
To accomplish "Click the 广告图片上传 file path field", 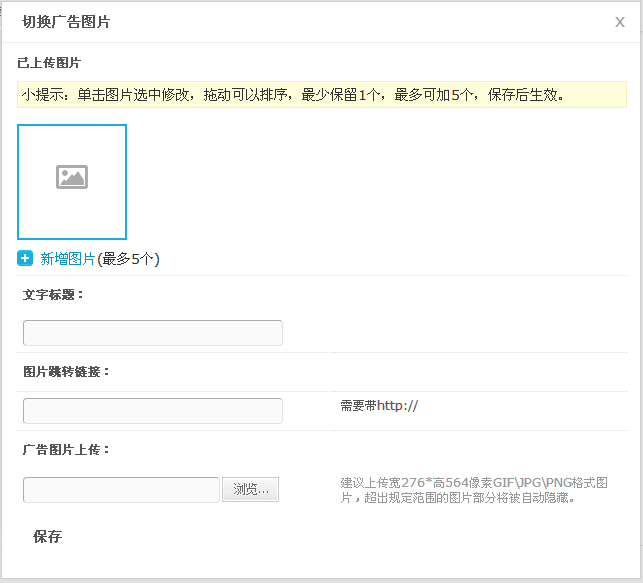I will (121, 489).
